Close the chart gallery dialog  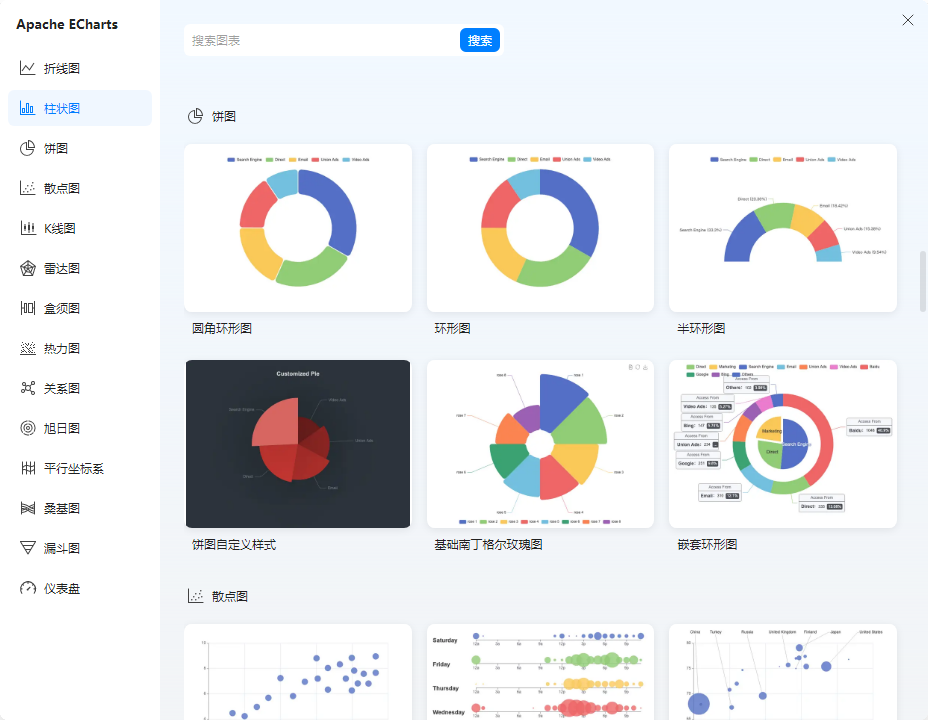(x=907, y=20)
